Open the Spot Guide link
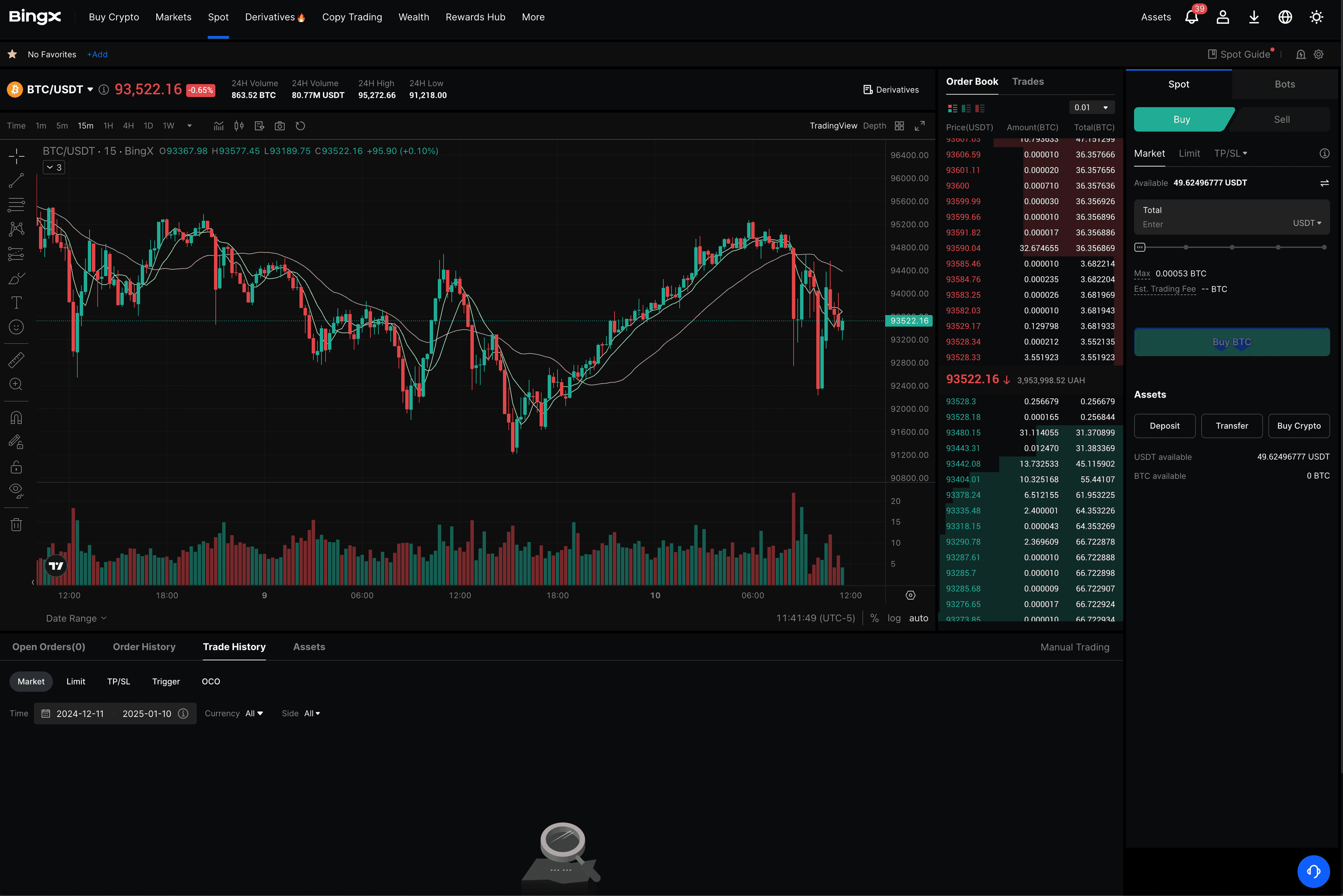 click(x=1239, y=54)
